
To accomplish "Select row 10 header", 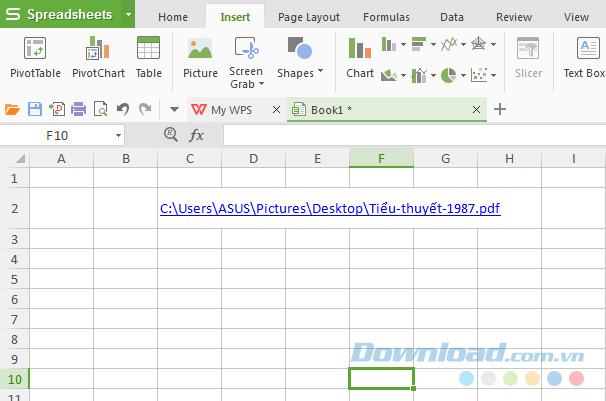I will 14,379.
